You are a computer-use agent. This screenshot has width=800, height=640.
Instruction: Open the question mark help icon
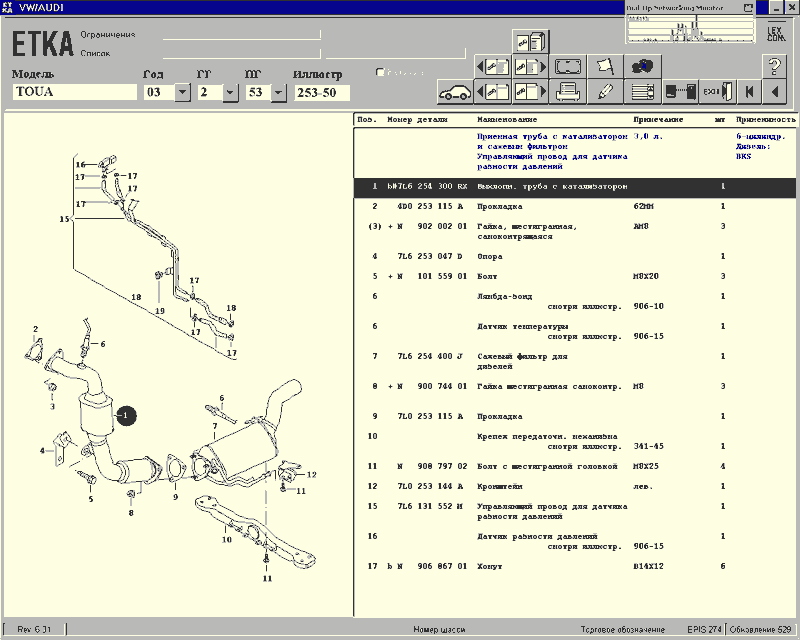point(774,67)
